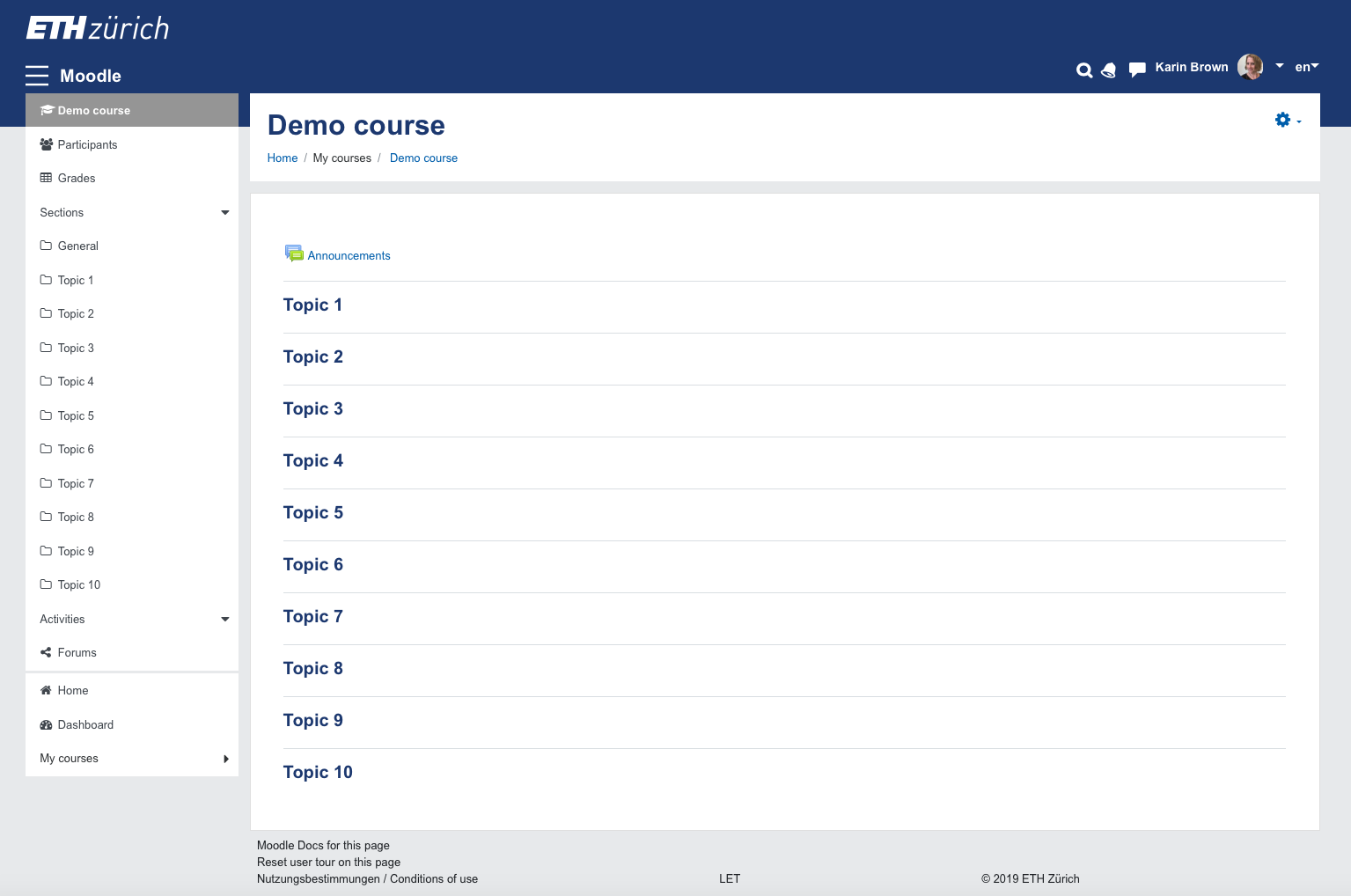The height and width of the screenshot is (896, 1351).
Task: Click the Topic 9 folder icon in sidebar
Action: [x=46, y=551]
